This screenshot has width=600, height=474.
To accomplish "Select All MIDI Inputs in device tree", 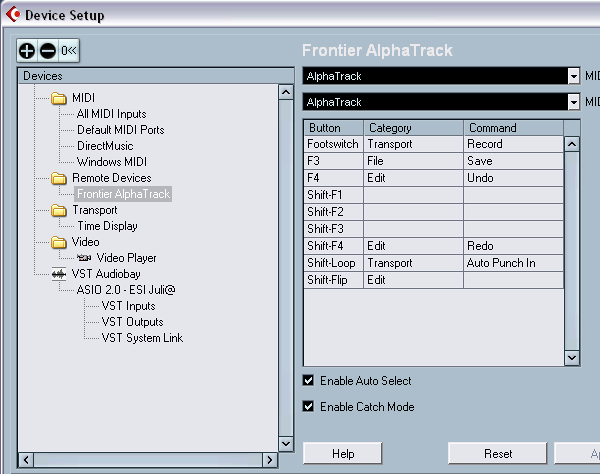I will pos(111,114).
